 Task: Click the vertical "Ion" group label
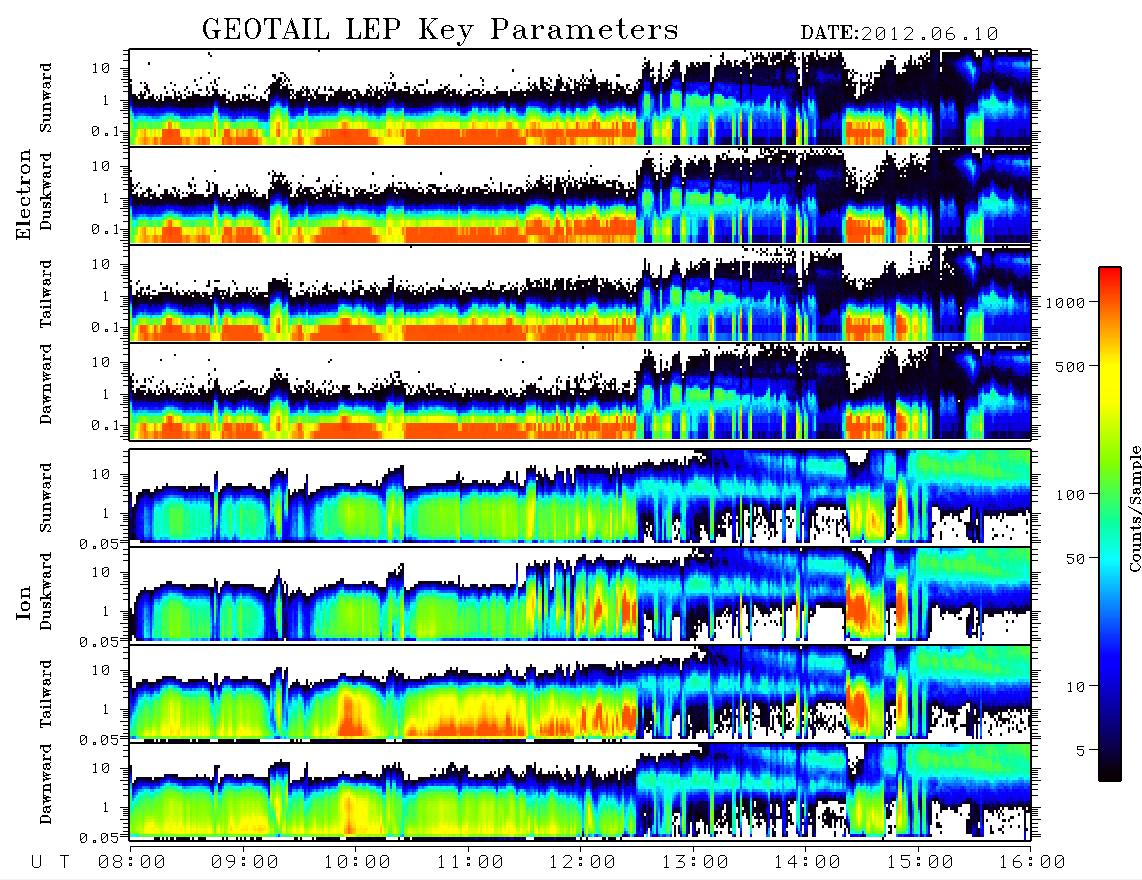tap(24, 602)
